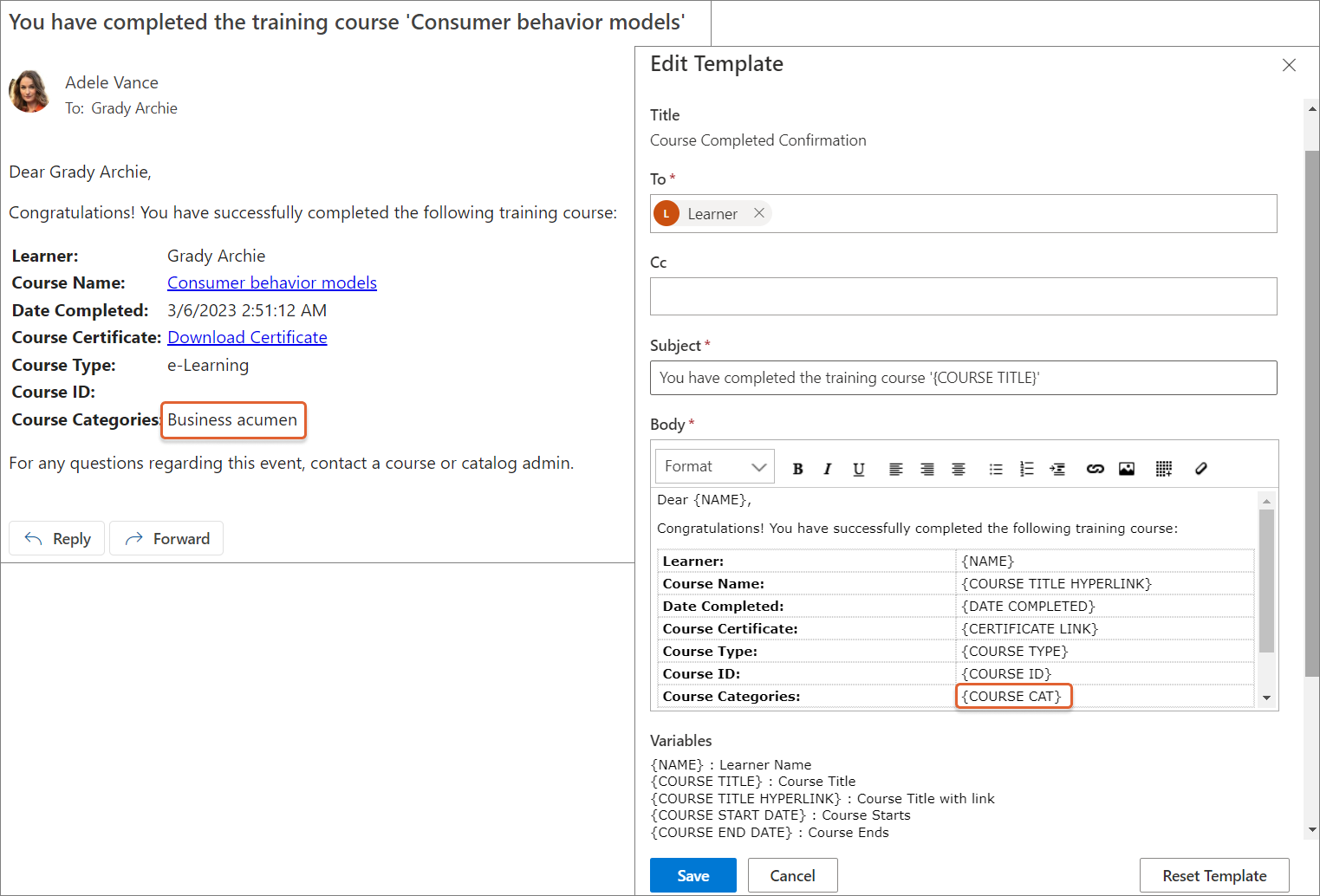Open the Format dropdown

pos(714,466)
